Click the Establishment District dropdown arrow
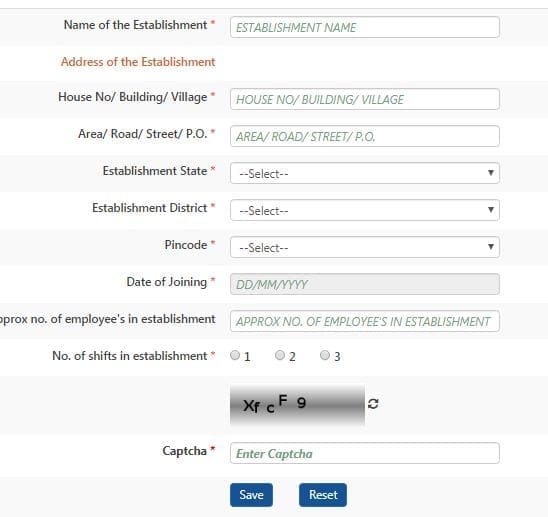This screenshot has height=517, width=548. click(x=491, y=210)
